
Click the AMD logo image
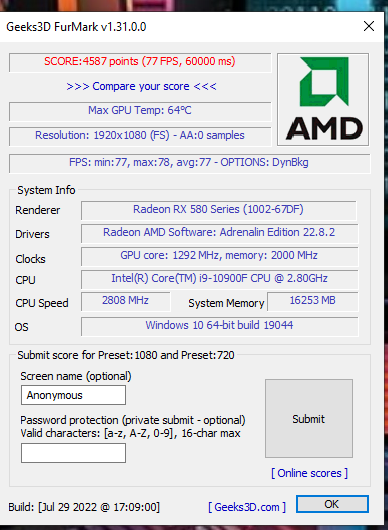pyautogui.click(x=323, y=99)
